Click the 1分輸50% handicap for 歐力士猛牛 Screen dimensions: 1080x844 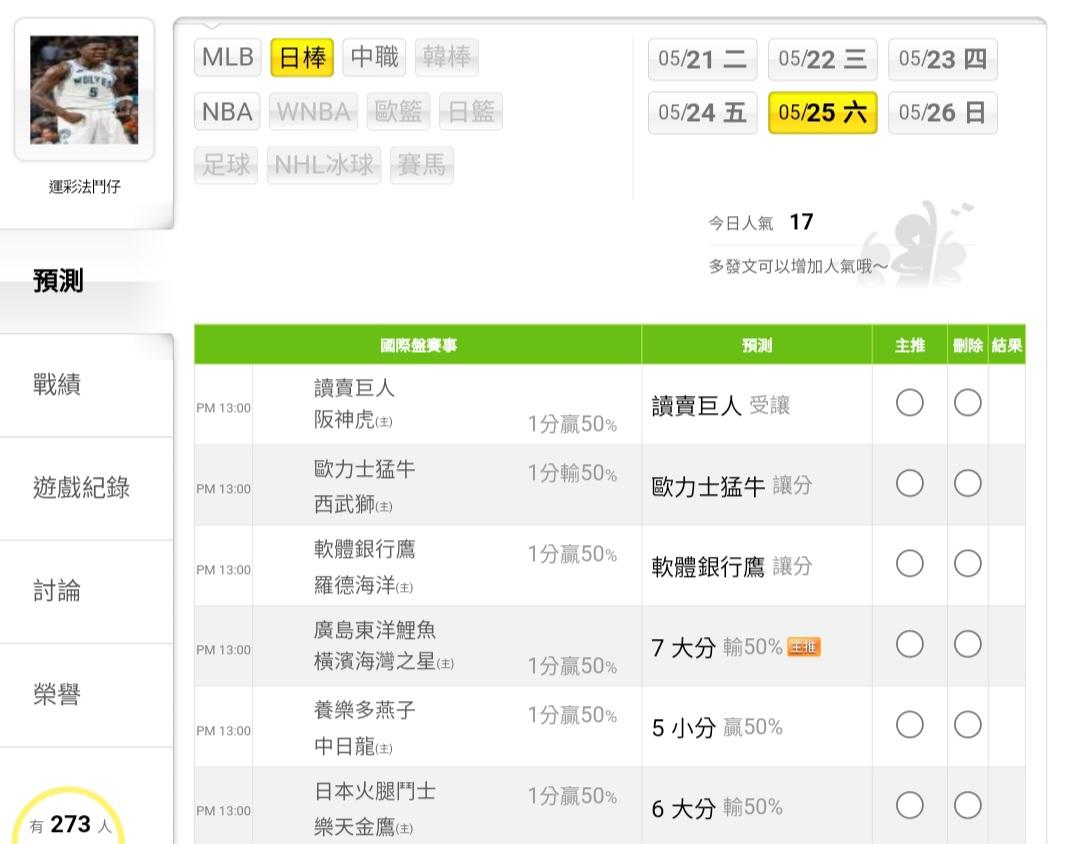[x=572, y=473]
